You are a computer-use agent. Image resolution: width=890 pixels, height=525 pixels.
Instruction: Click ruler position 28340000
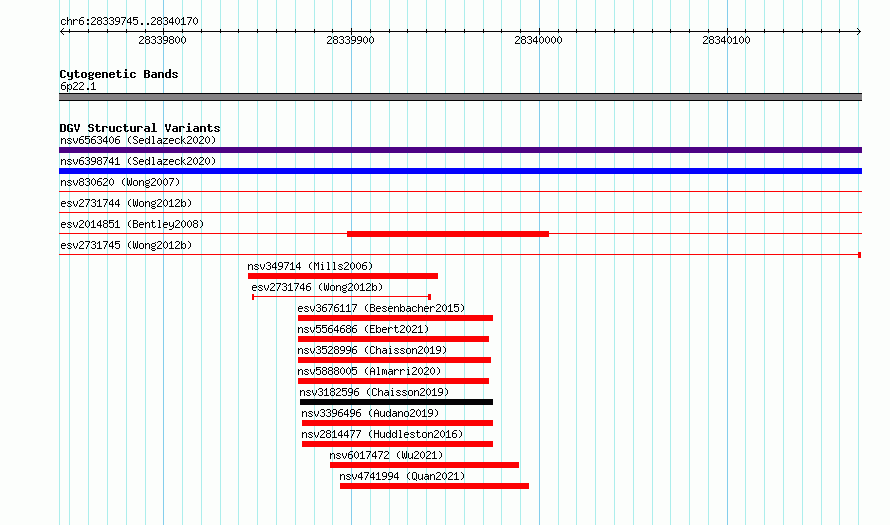[538, 40]
